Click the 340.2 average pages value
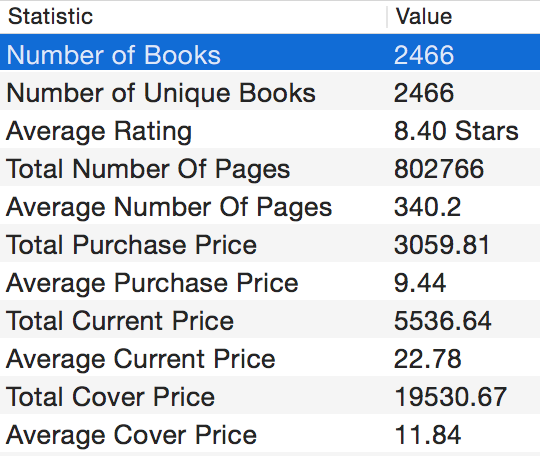 point(427,207)
